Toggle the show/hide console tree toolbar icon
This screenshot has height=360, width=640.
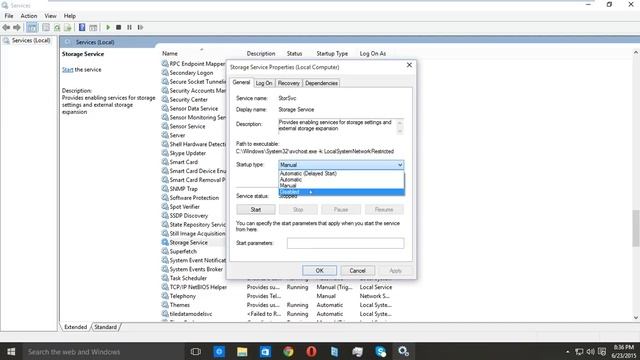[32, 27]
